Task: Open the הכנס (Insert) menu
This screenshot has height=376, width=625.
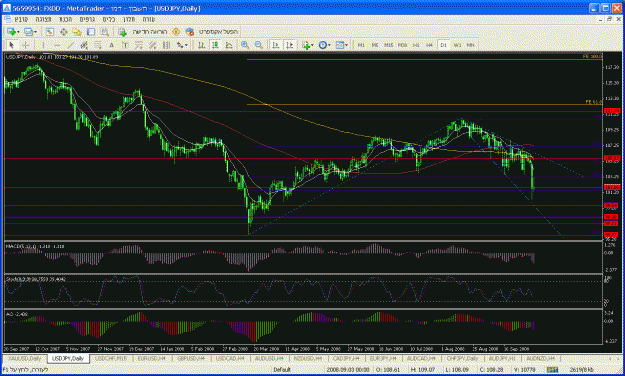Action: coord(65,20)
